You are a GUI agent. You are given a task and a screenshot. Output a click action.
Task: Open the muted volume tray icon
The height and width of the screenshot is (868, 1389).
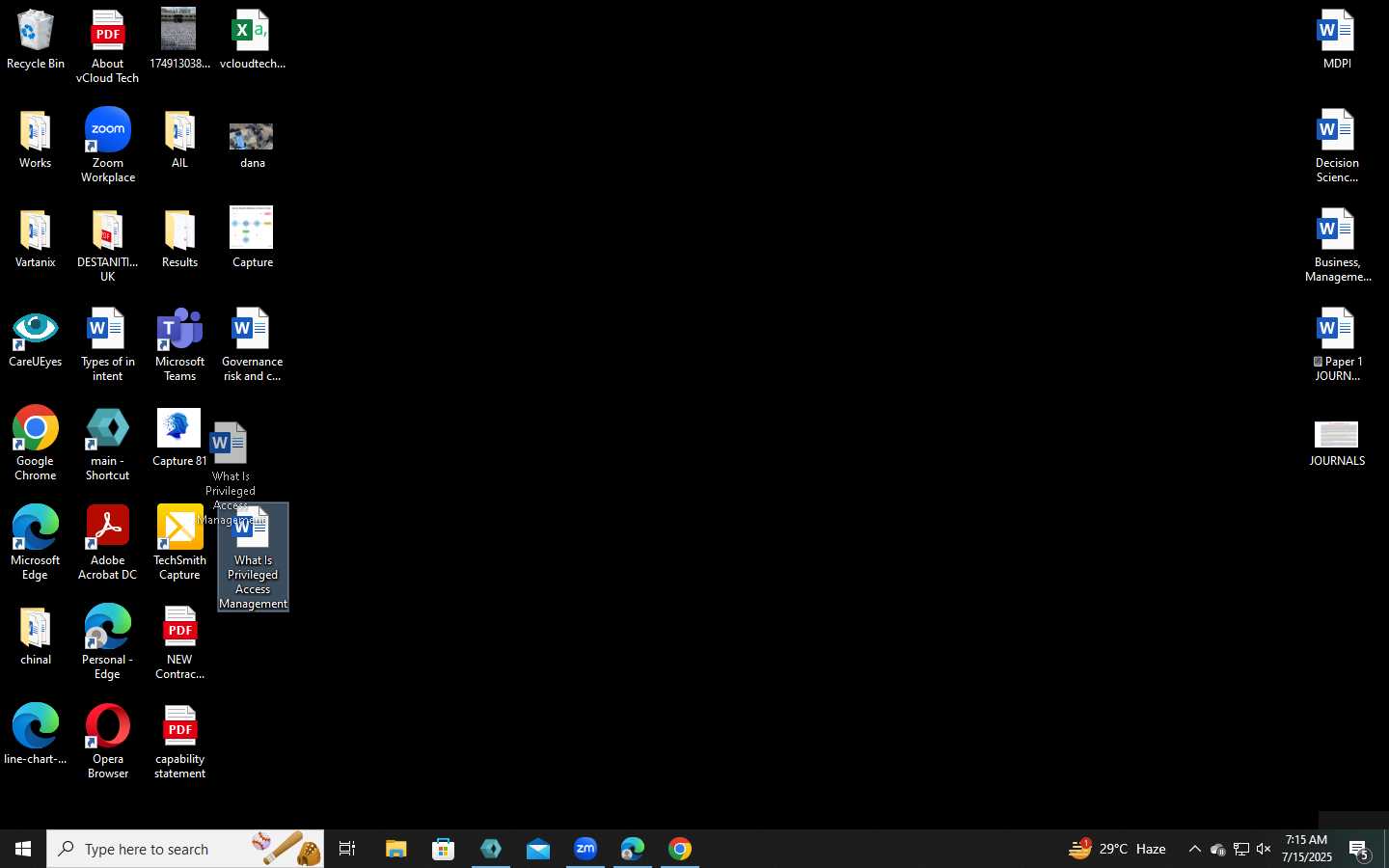click(x=1264, y=850)
